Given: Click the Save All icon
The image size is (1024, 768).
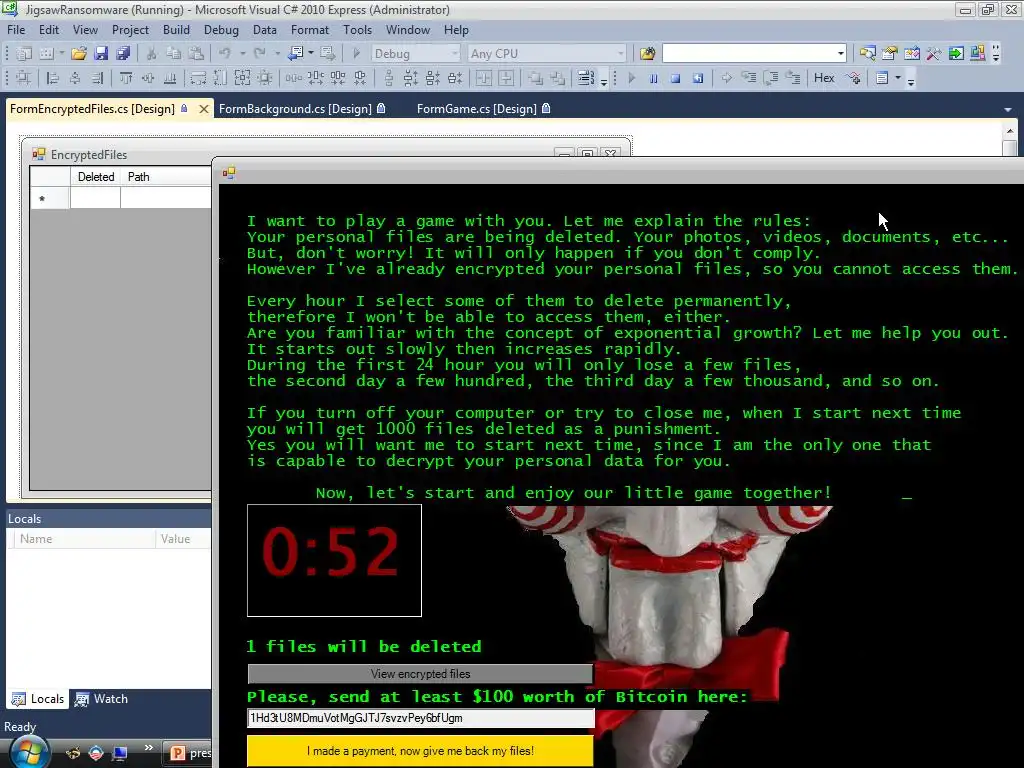Looking at the screenshot, I should (122, 54).
